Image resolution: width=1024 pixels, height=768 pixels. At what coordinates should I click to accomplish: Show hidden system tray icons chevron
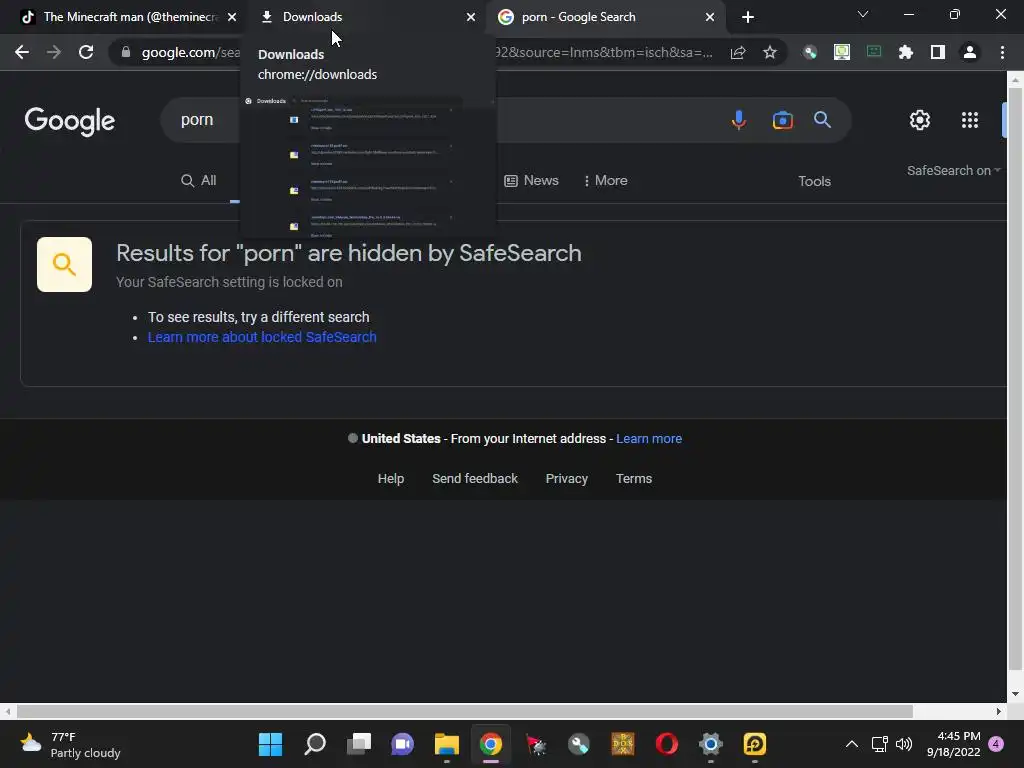(x=852, y=744)
